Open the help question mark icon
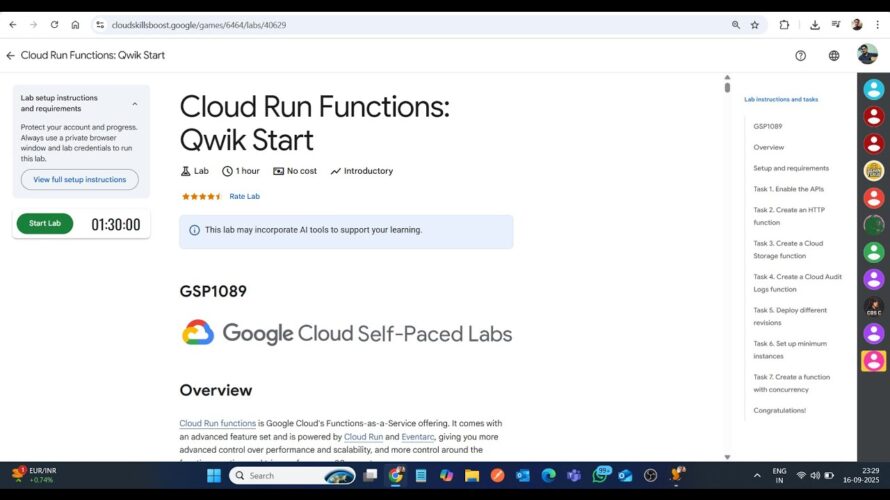This screenshot has height=500, width=890. tap(800, 56)
